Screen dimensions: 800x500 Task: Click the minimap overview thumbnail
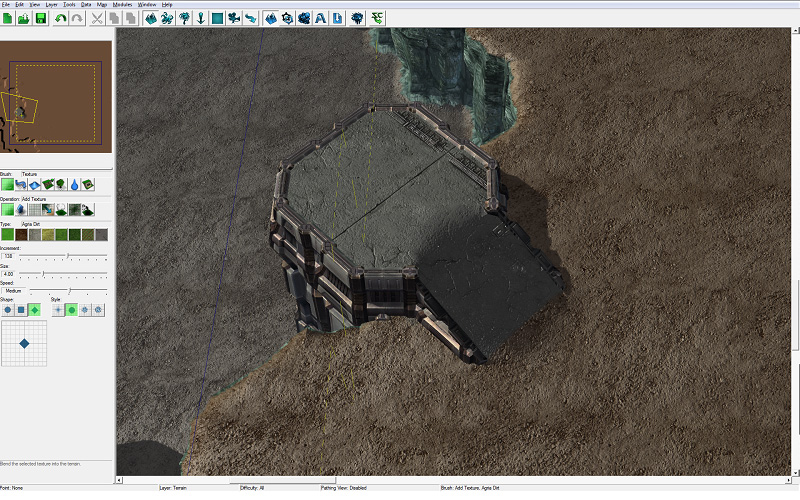pyautogui.click(x=56, y=97)
